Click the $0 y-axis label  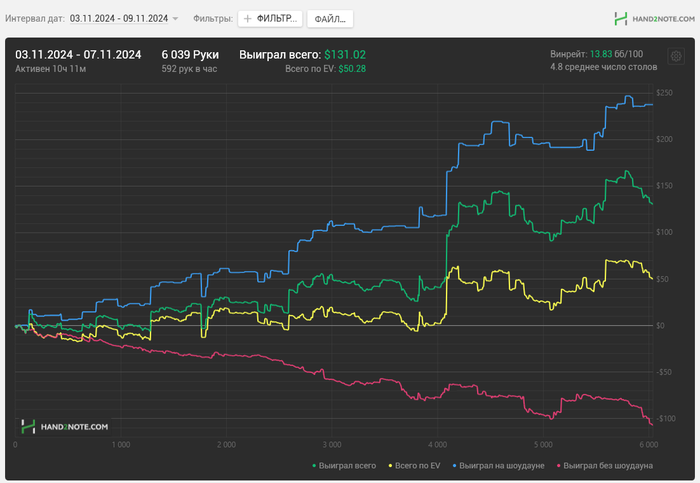pyautogui.click(x=660, y=325)
